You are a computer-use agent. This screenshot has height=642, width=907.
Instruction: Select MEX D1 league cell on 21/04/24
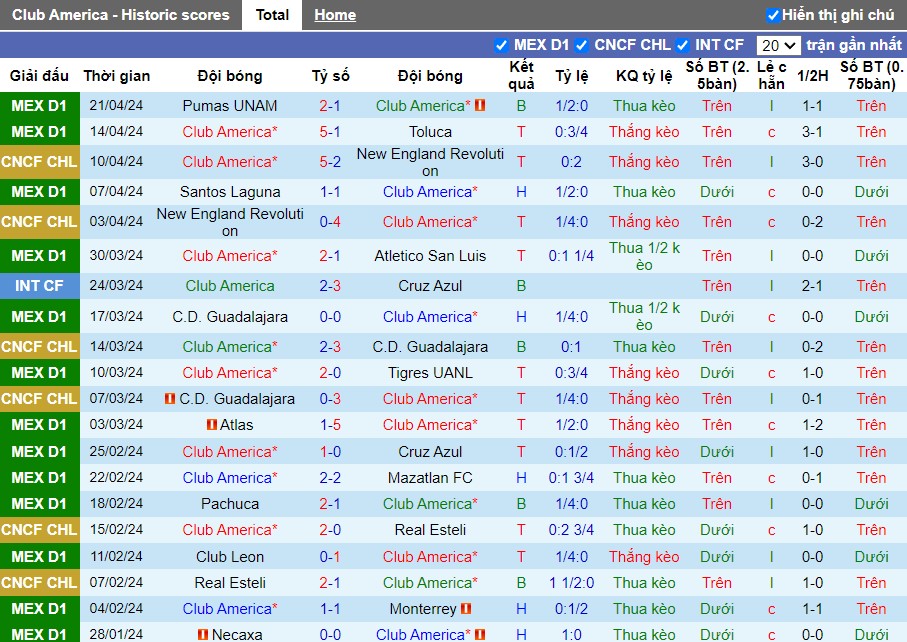pyautogui.click(x=39, y=106)
